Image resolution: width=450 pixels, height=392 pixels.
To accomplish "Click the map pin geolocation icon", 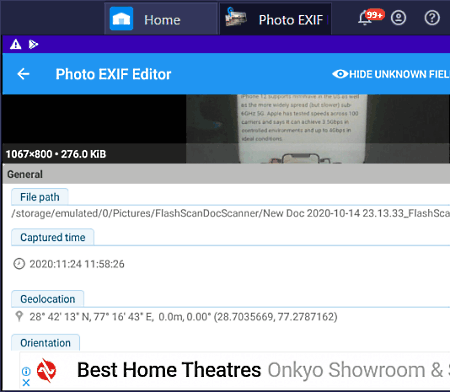I will [19, 316].
